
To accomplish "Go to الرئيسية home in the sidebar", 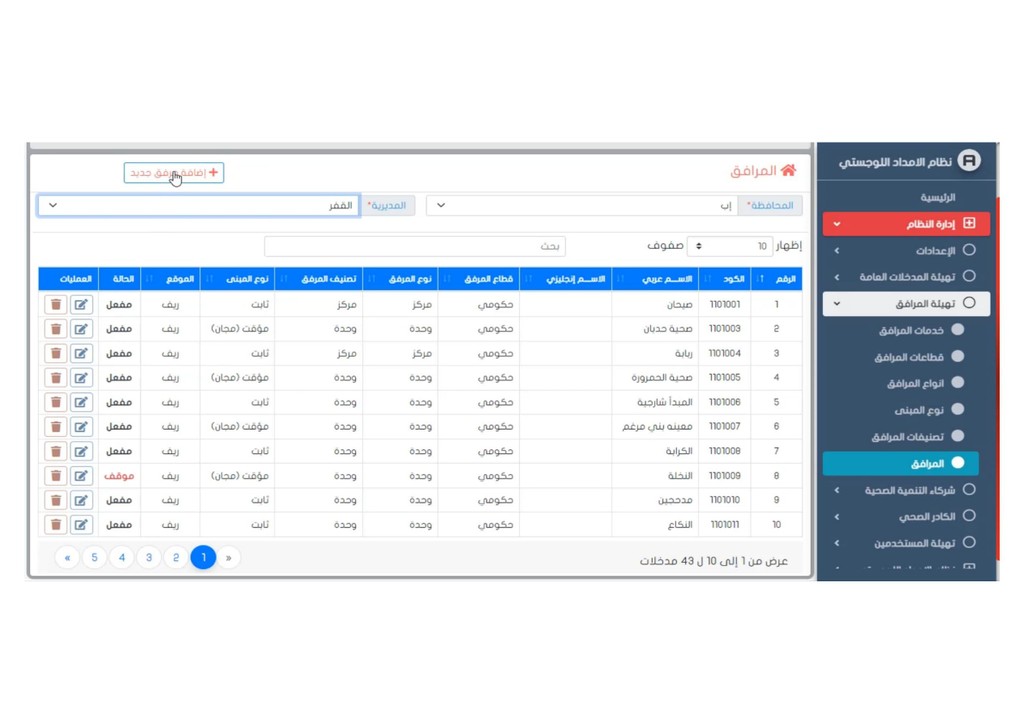I will pyautogui.click(x=938, y=197).
